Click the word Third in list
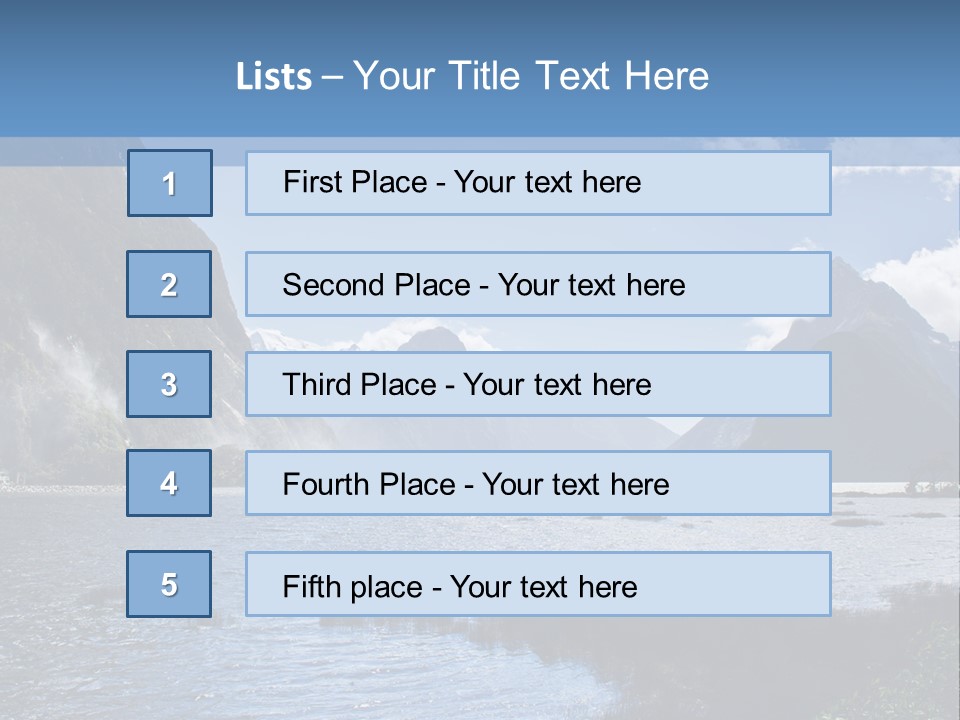The image size is (960, 720). (x=316, y=384)
